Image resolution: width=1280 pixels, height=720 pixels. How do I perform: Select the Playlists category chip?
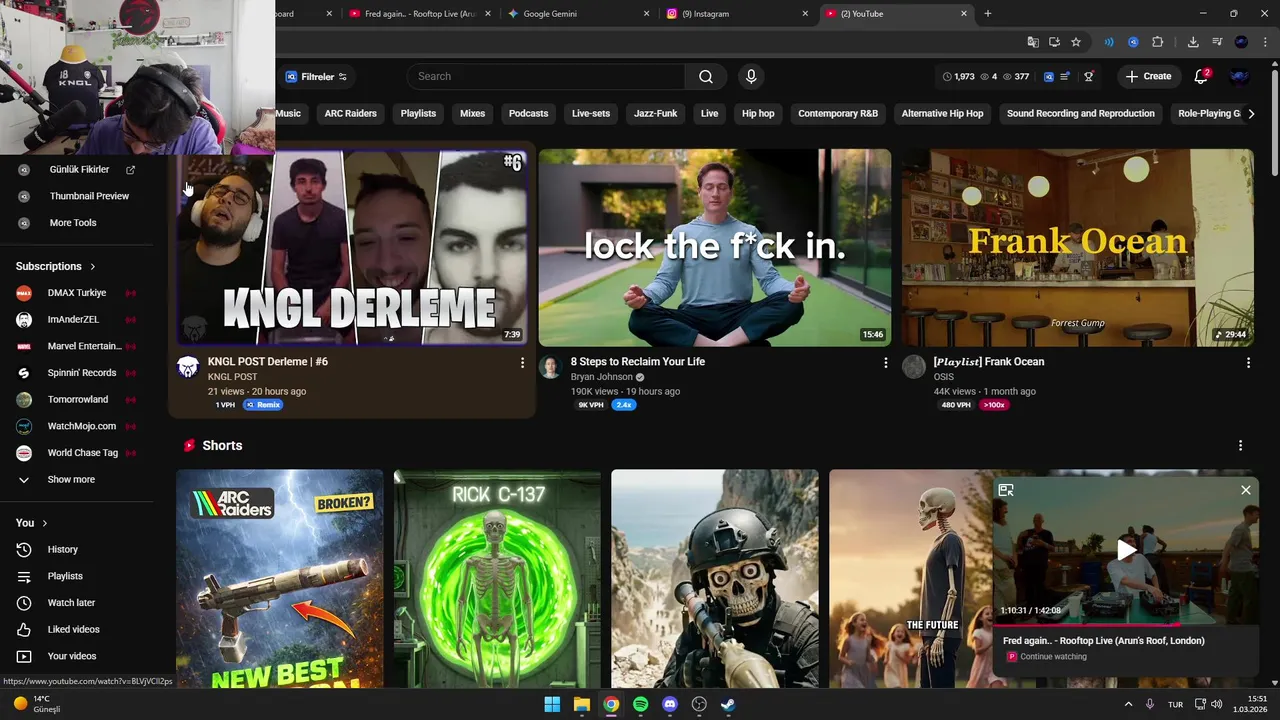tap(418, 113)
